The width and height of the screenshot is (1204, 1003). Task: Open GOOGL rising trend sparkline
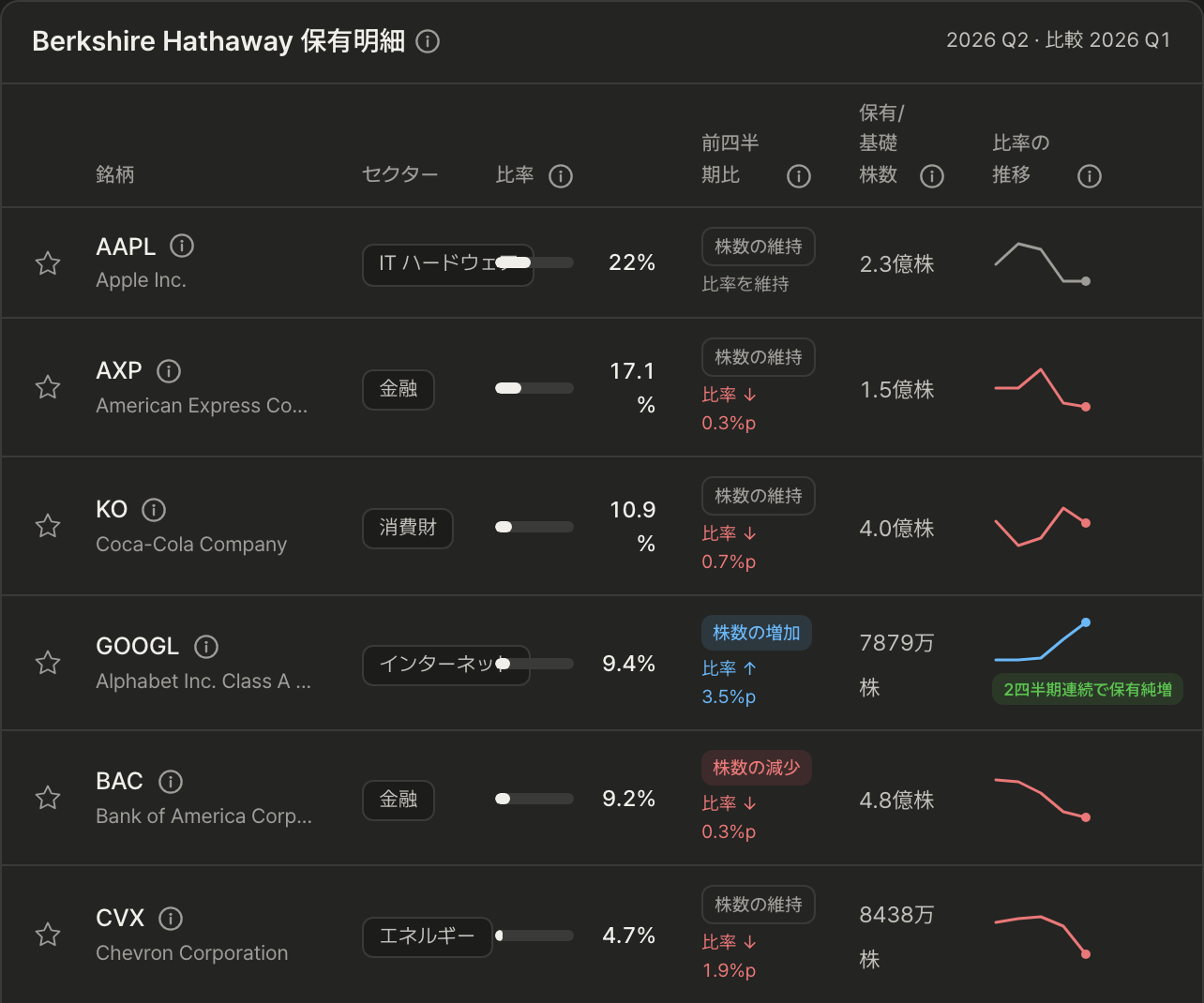(1042, 641)
